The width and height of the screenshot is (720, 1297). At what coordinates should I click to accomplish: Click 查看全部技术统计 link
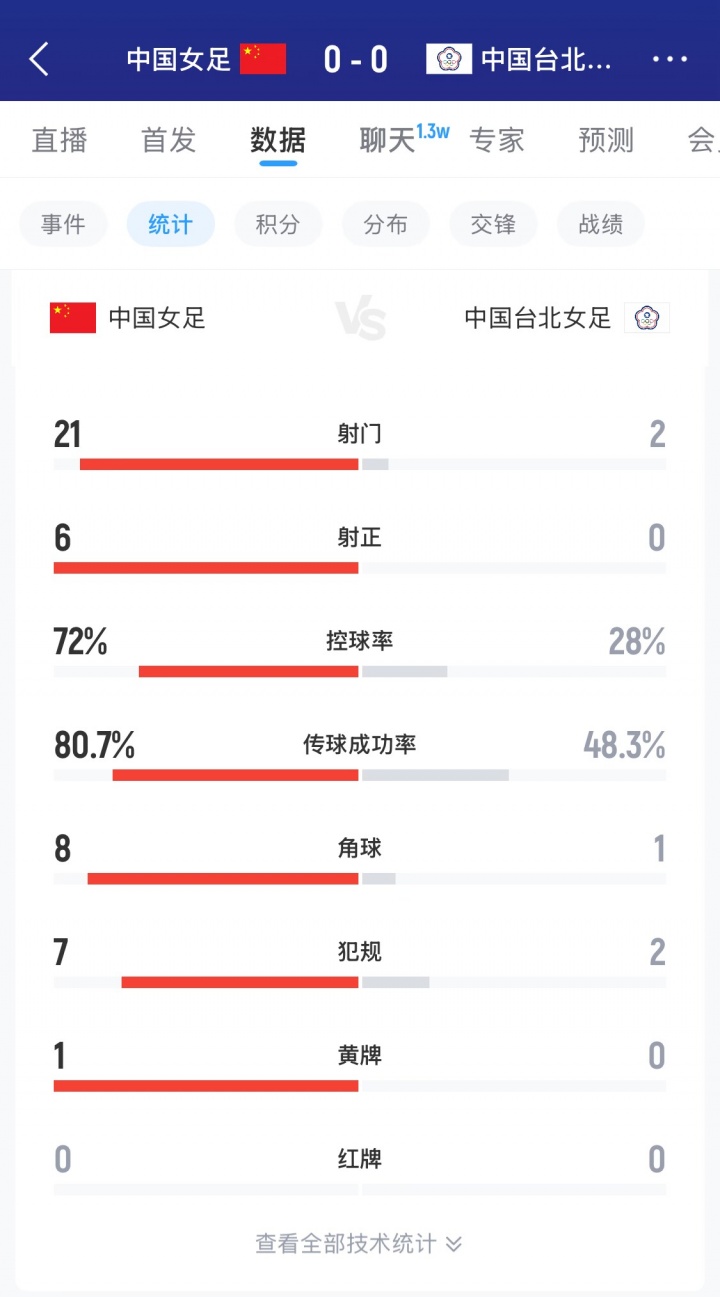coord(346,1244)
